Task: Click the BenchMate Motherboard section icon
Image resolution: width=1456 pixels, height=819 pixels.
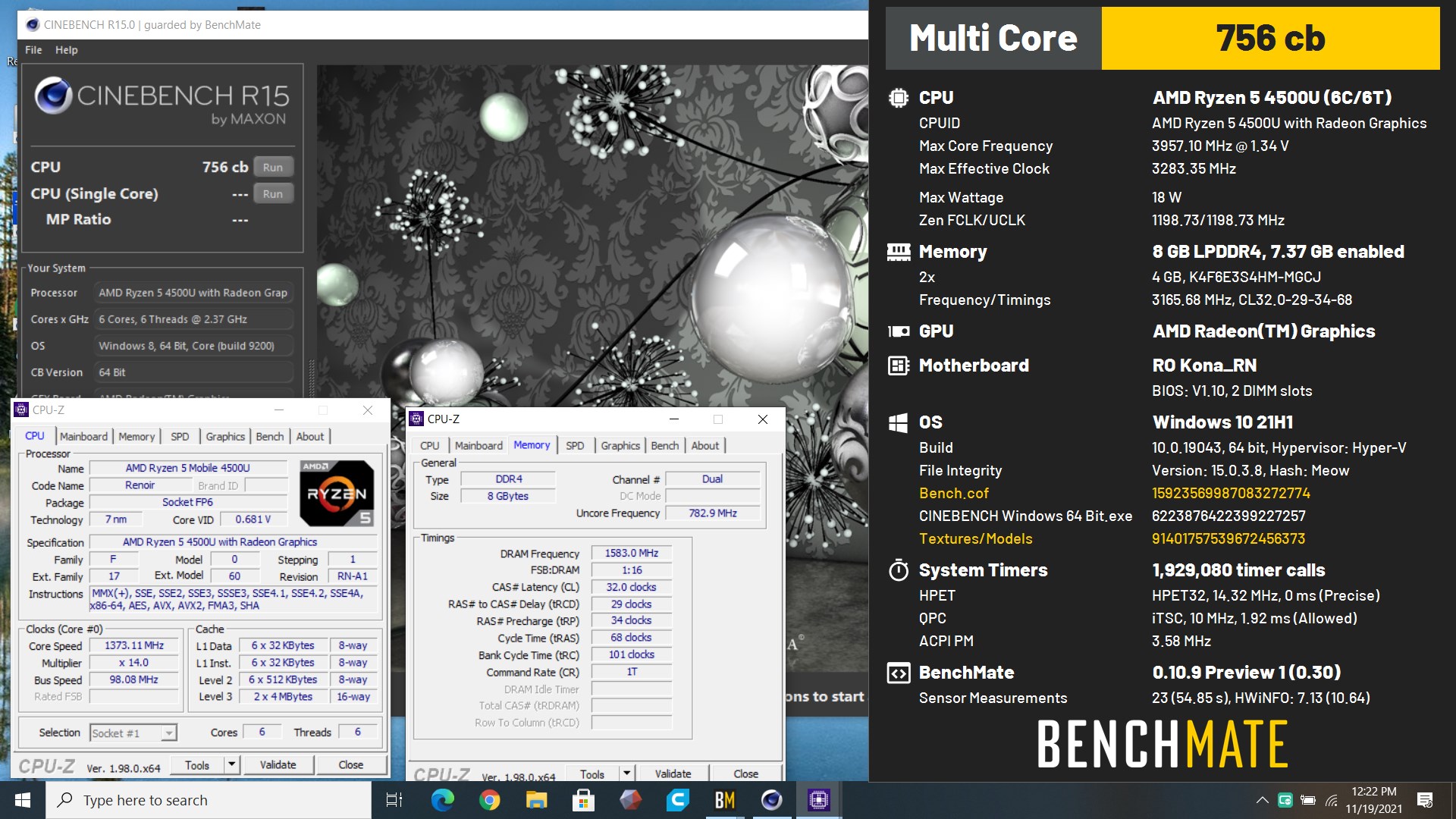Action: point(899,366)
